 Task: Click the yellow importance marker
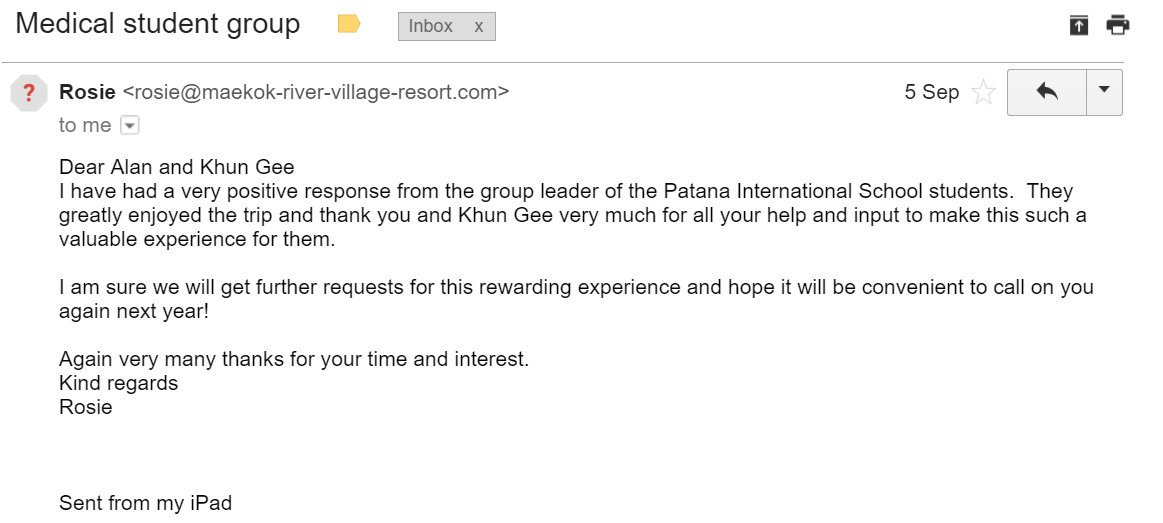[349, 25]
